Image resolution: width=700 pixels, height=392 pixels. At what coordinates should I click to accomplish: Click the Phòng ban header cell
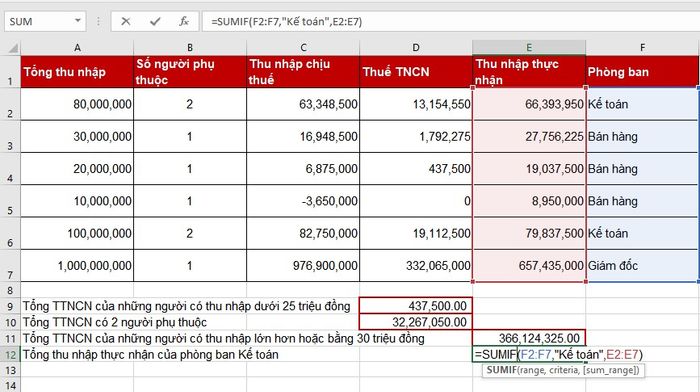[x=642, y=71]
